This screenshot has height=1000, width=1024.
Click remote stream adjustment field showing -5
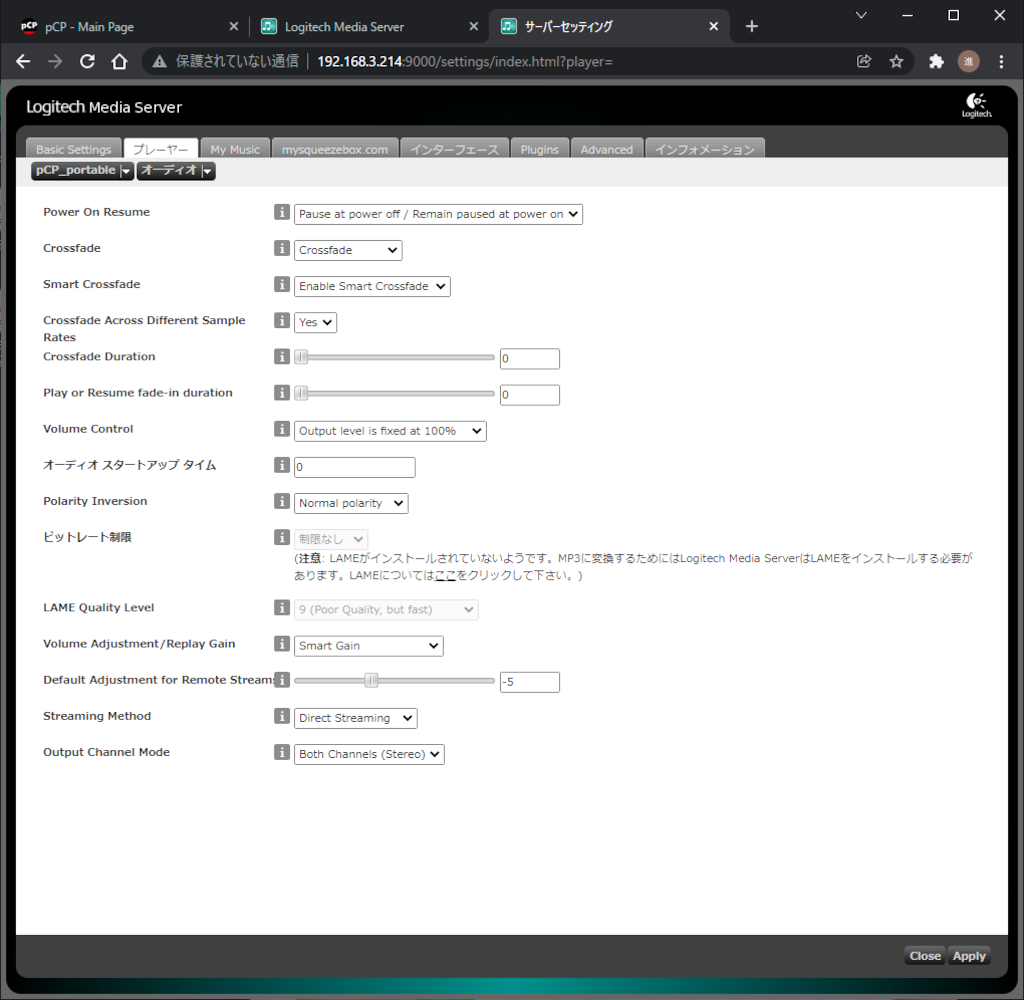pyautogui.click(x=530, y=682)
